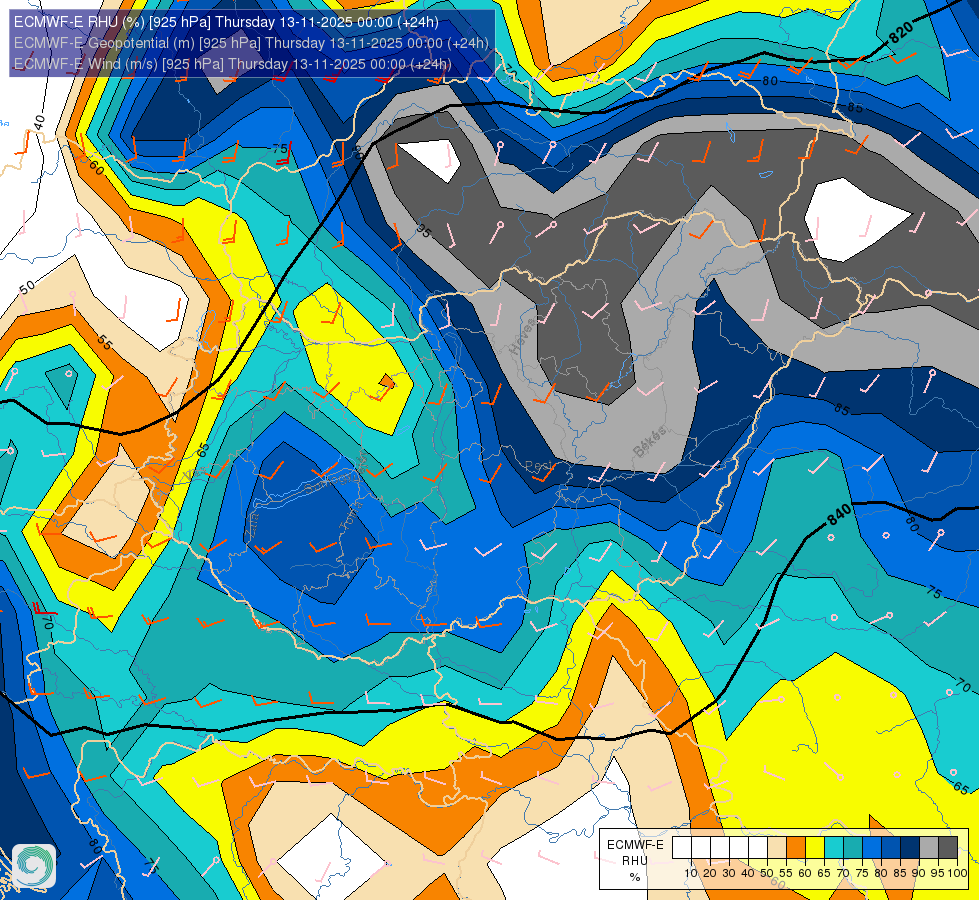Click the legend scale value 30
Screen dimensions: 979x900
click(x=729, y=873)
